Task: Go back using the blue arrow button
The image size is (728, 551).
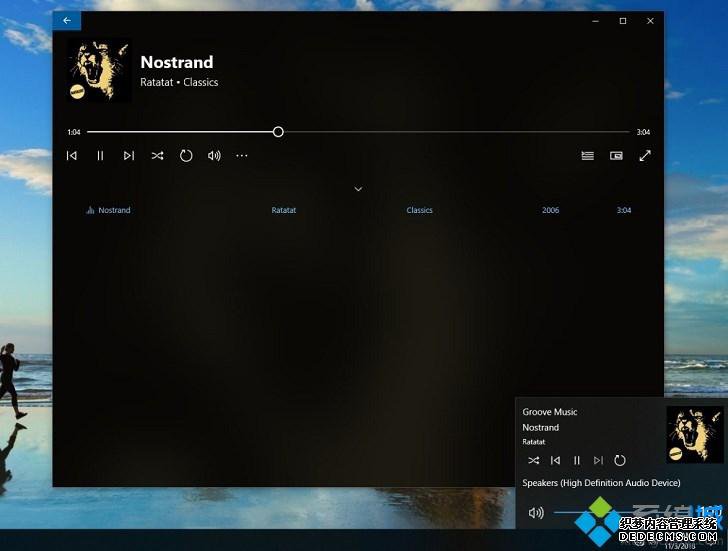Action: (x=67, y=20)
